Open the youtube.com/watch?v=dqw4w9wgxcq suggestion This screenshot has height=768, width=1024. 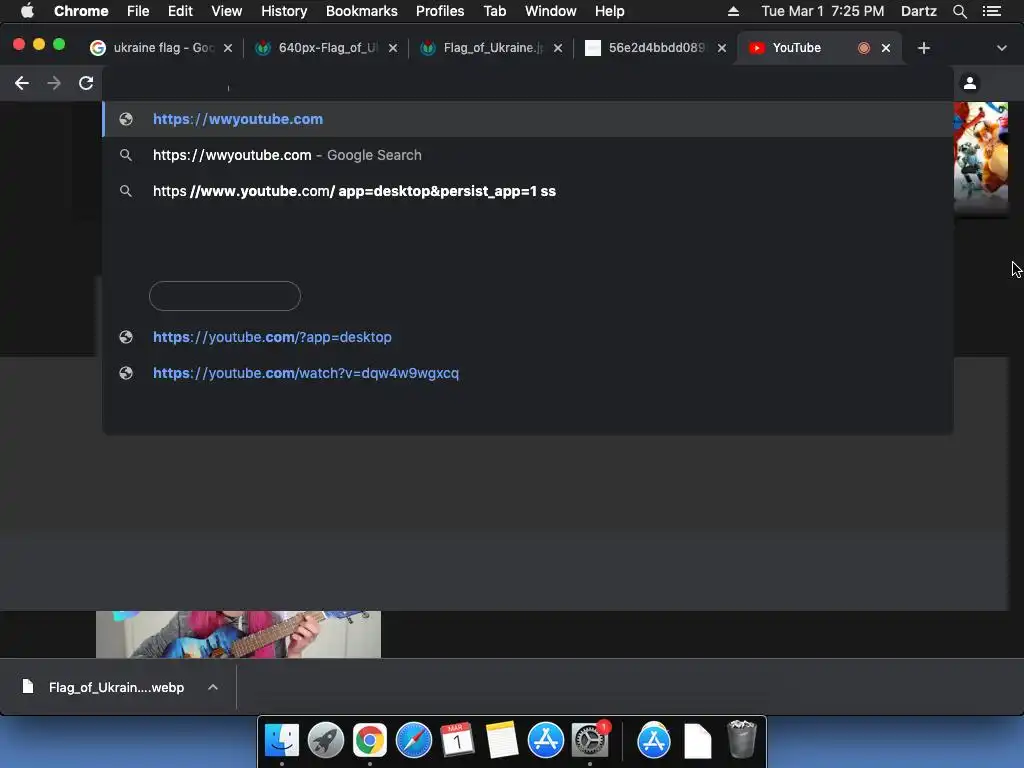528,373
